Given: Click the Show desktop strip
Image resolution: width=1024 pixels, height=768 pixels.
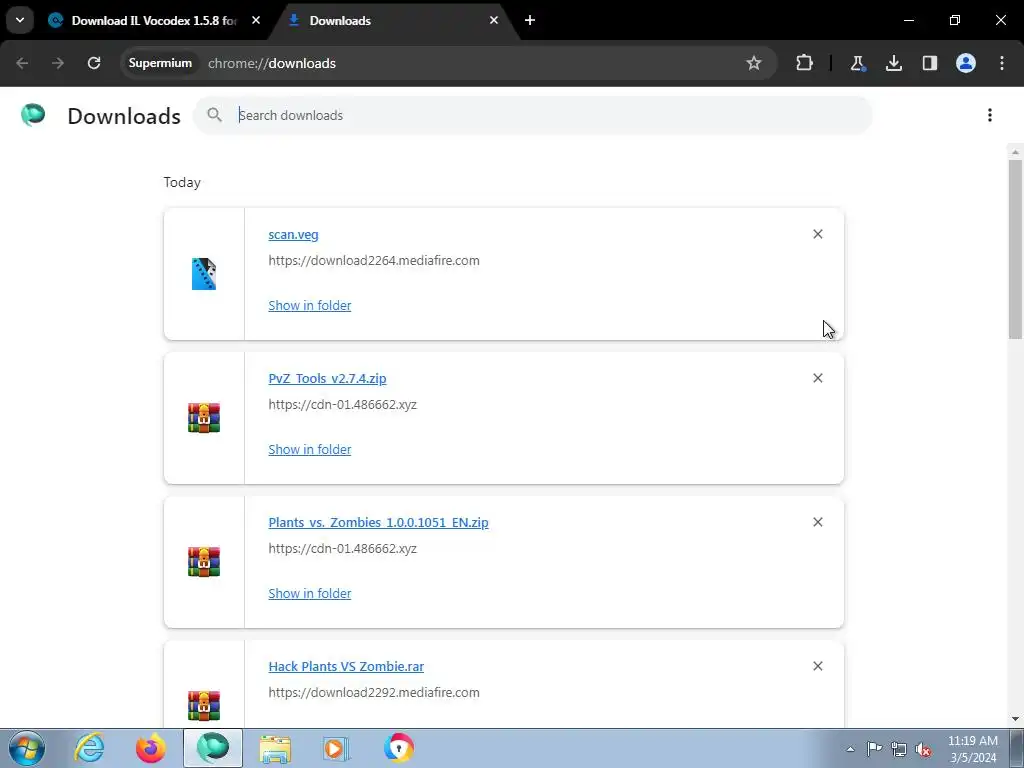Looking at the screenshot, I should pyautogui.click(x=1017, y=748).
